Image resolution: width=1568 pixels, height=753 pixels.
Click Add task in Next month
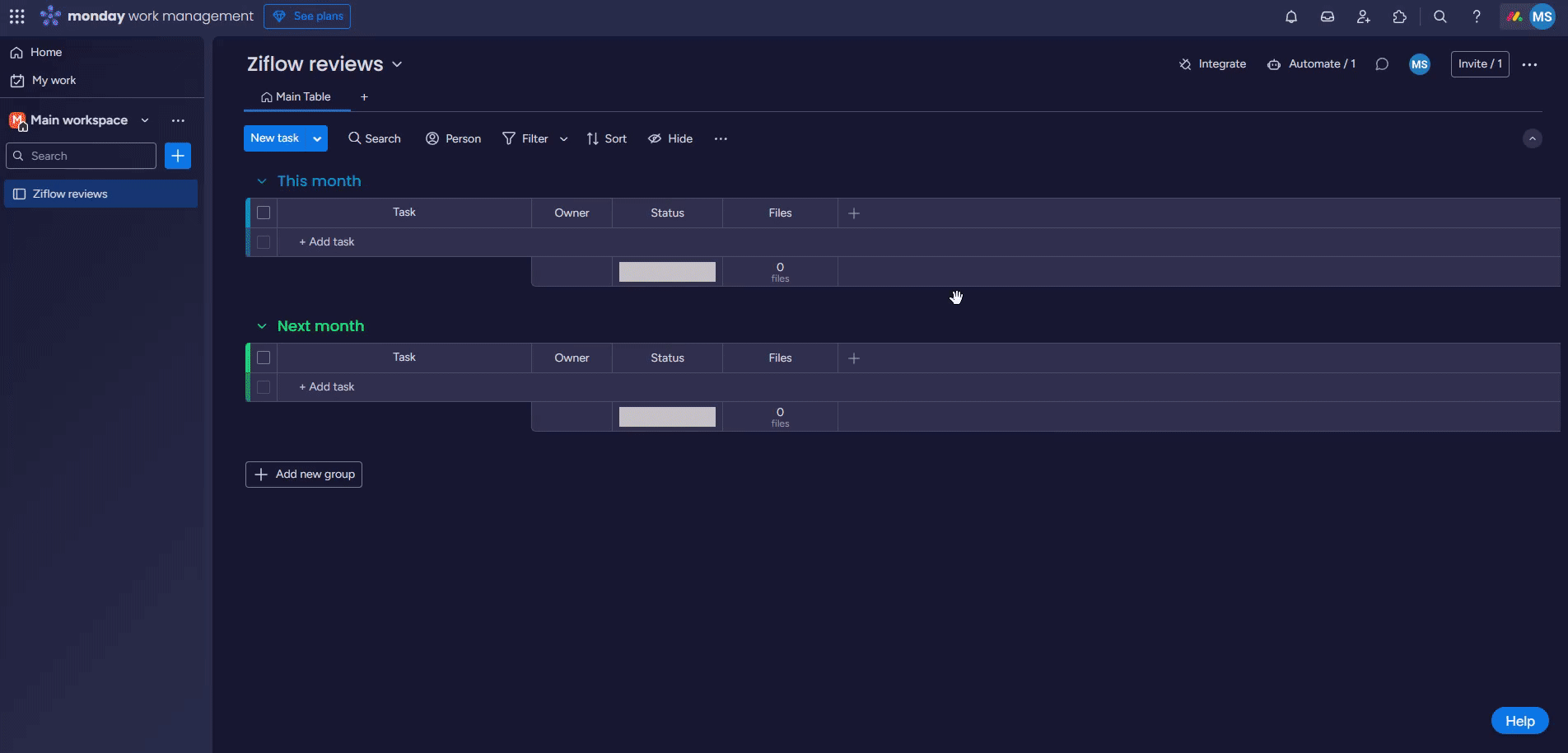(x=327, y=387)
